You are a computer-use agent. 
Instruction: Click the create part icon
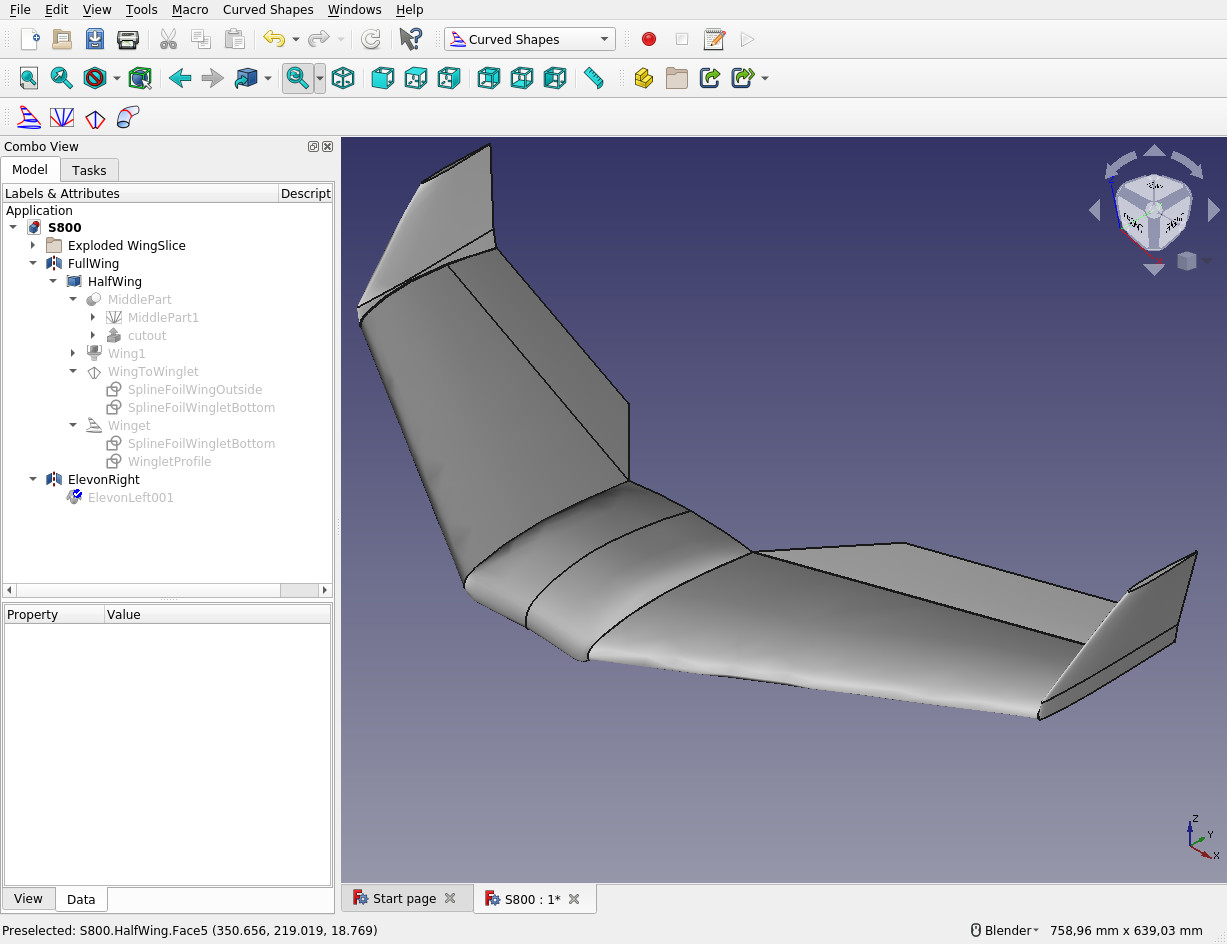644,78
